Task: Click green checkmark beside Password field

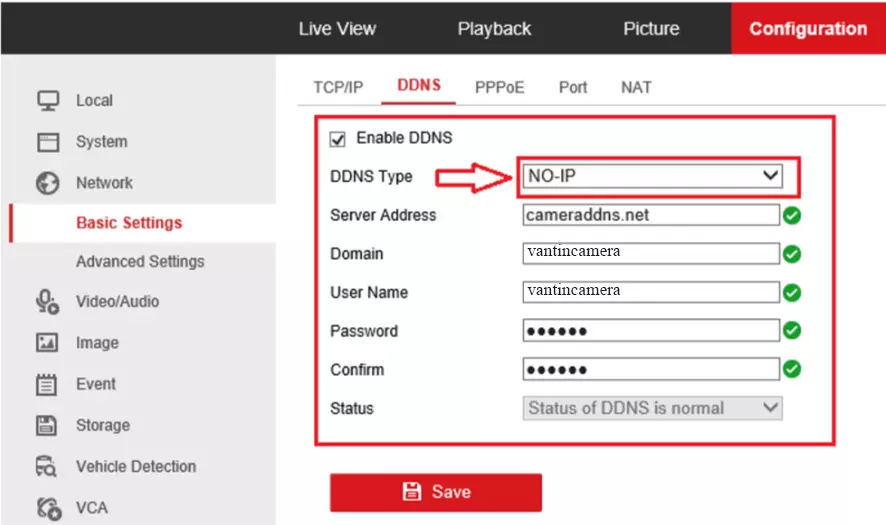Action: click(x=792, y=331)
